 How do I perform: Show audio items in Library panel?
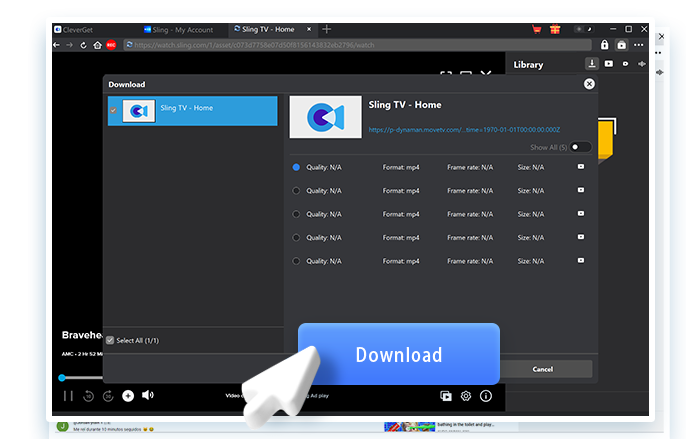642,64
